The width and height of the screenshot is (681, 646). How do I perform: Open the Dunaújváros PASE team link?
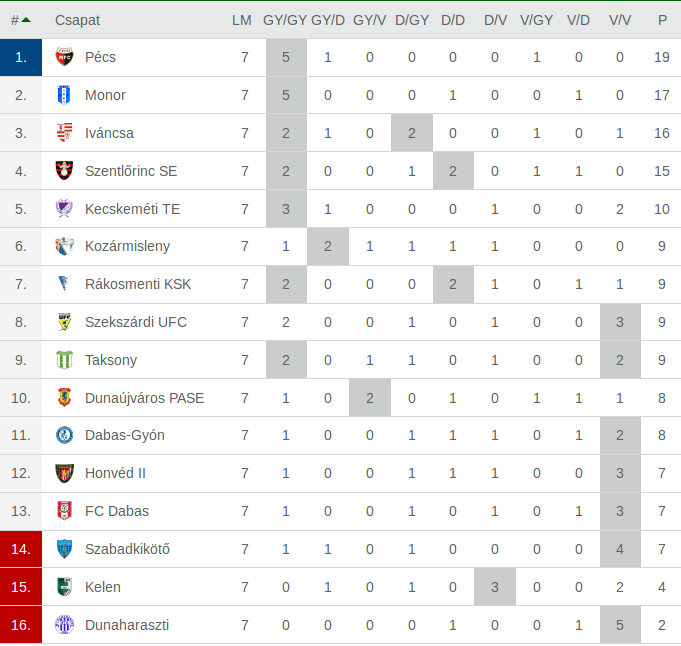144,398
